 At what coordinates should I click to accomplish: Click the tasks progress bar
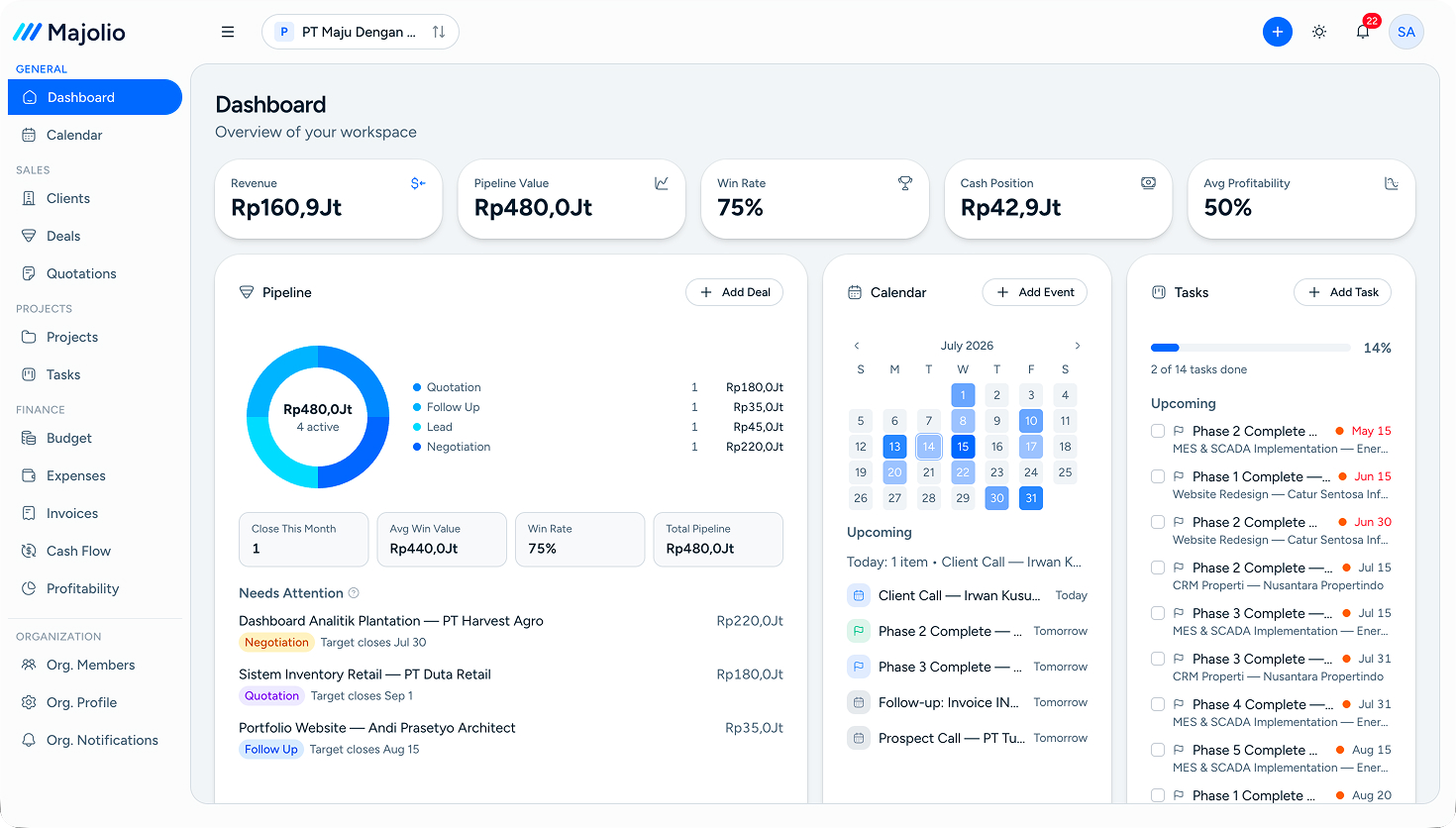pyautogui.click(x=1251, y=348)
